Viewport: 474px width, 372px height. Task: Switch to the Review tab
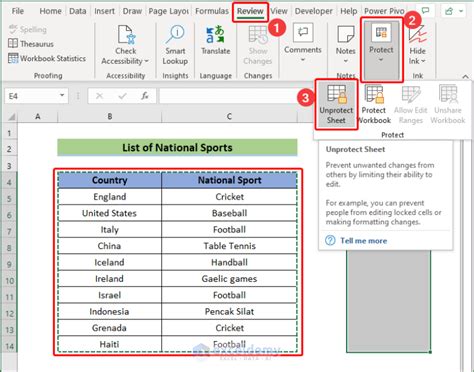[250, 12]
